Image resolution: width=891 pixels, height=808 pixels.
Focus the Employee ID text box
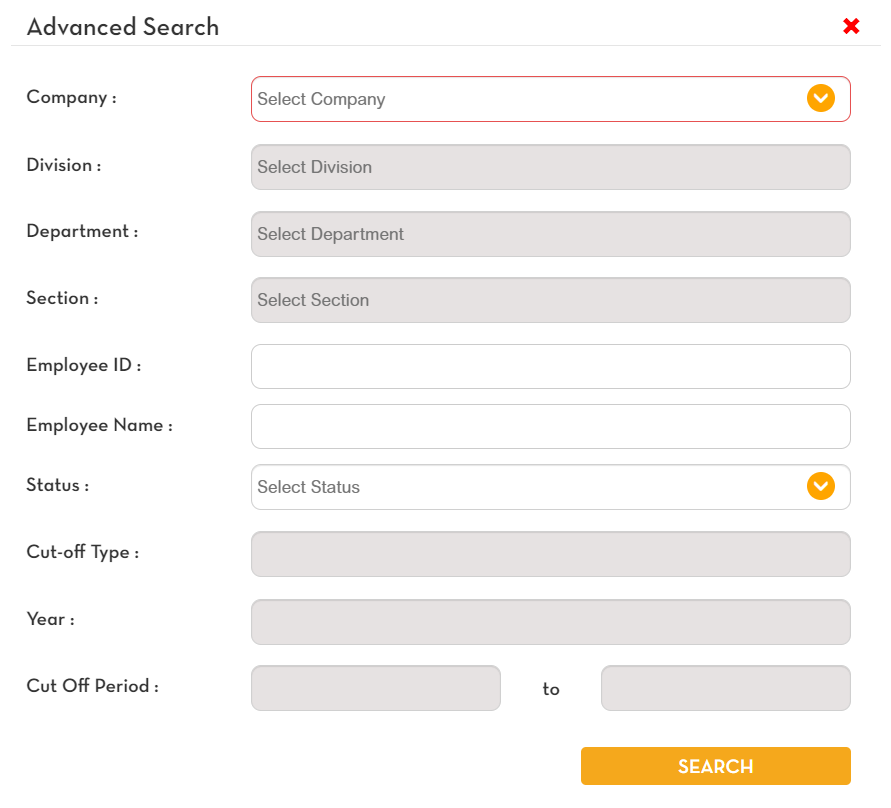551,366
